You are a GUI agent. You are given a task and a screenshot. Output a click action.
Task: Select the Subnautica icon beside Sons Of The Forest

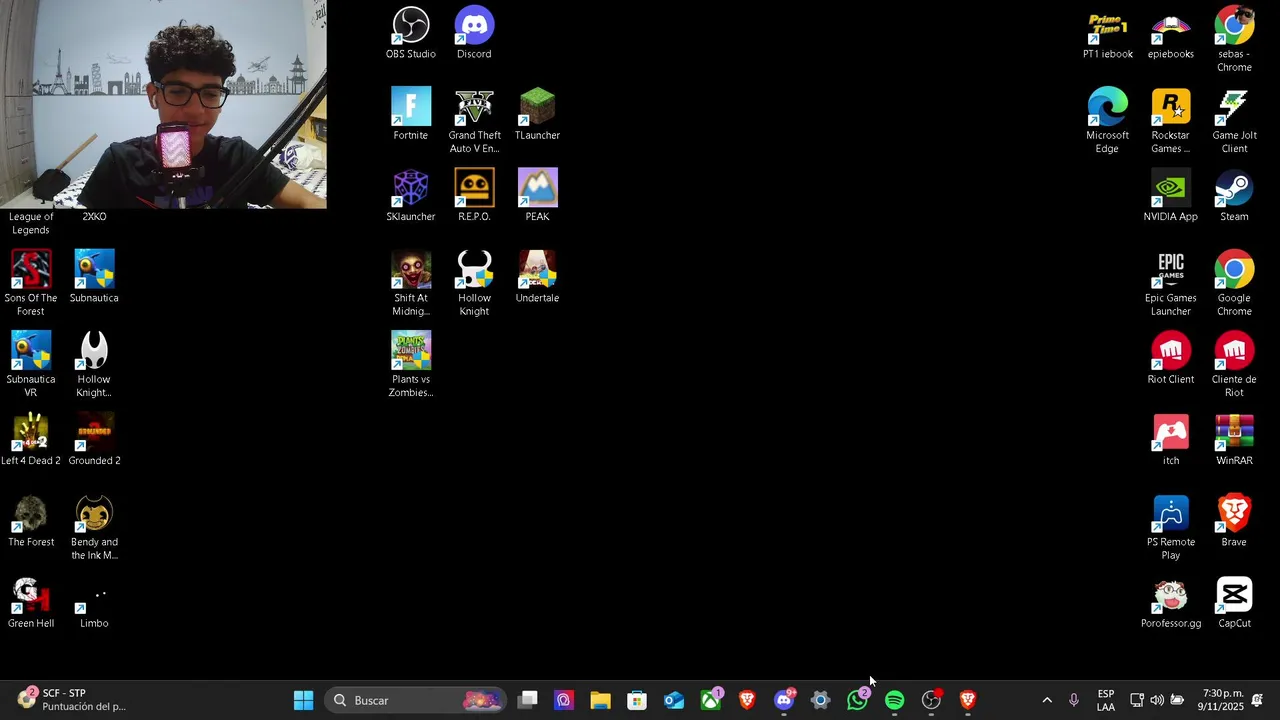click(x=94, y=276)
